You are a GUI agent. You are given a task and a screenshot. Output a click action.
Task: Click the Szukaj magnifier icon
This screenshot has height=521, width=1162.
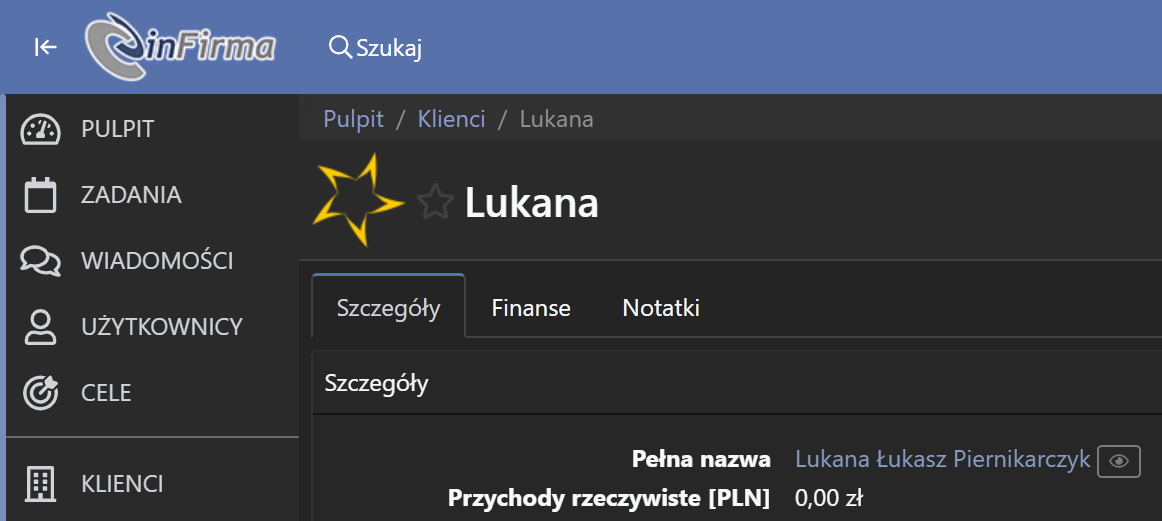pos(340,47)
